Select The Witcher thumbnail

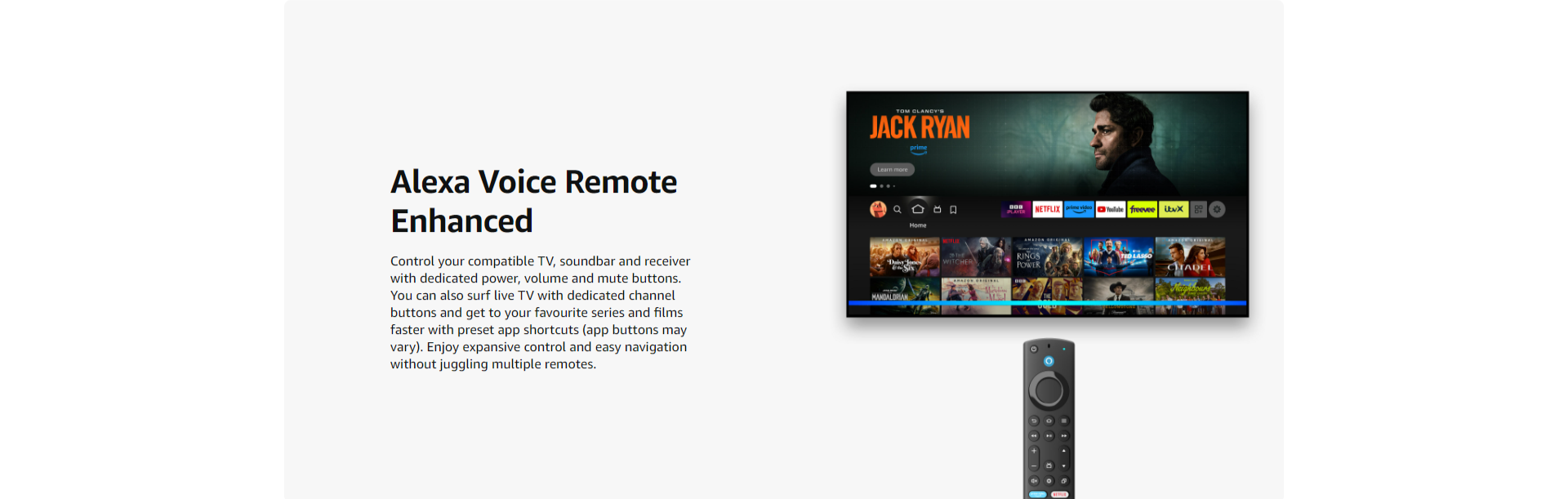coord(976,256)
